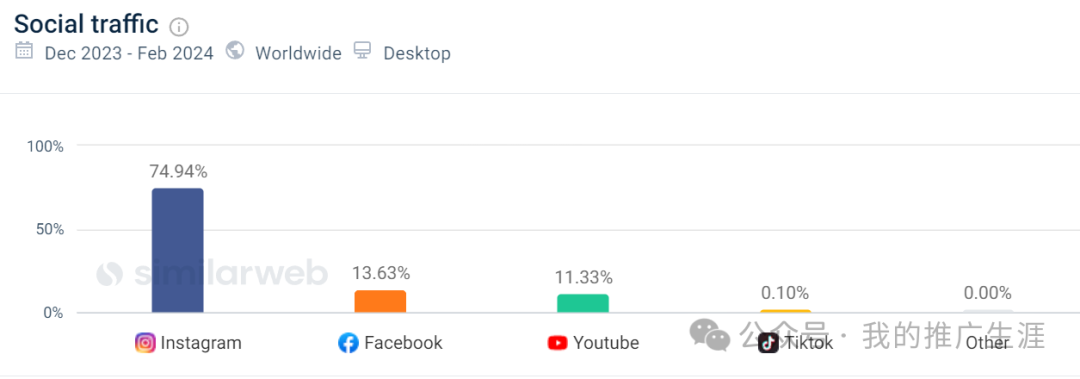Click the Other category label
This screenshot has width=1080, height=379.
click(x=987, y=343)
